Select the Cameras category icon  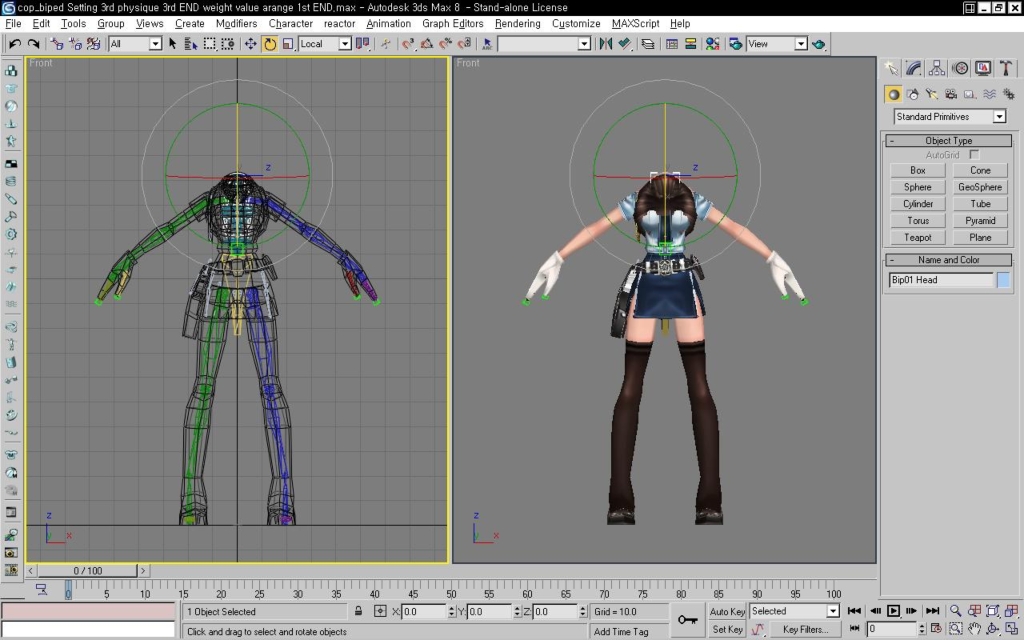pyautogui.click(x=951, y=94)
